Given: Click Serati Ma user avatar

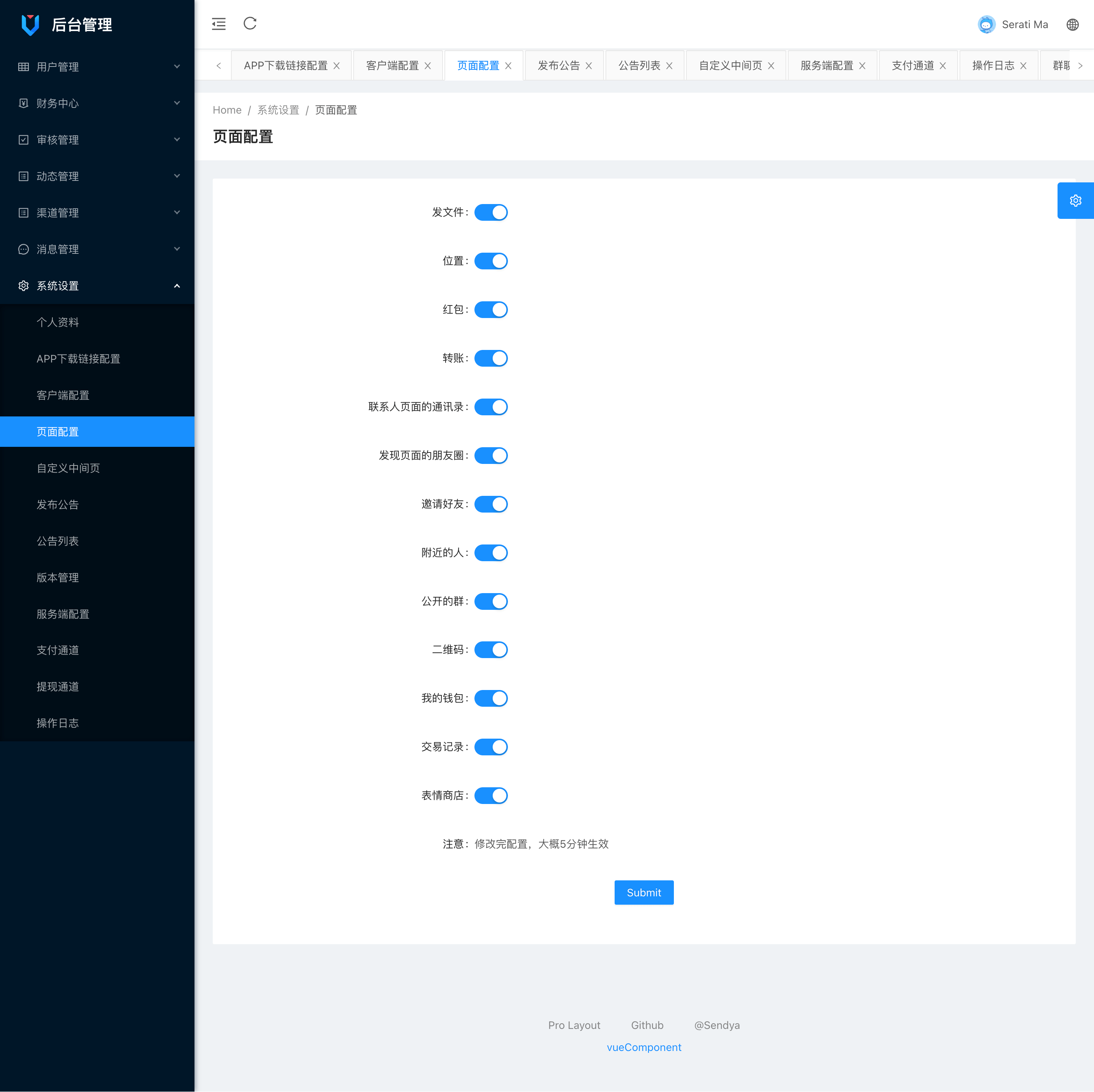Looking at the screenshot, I should coord(986,24).
